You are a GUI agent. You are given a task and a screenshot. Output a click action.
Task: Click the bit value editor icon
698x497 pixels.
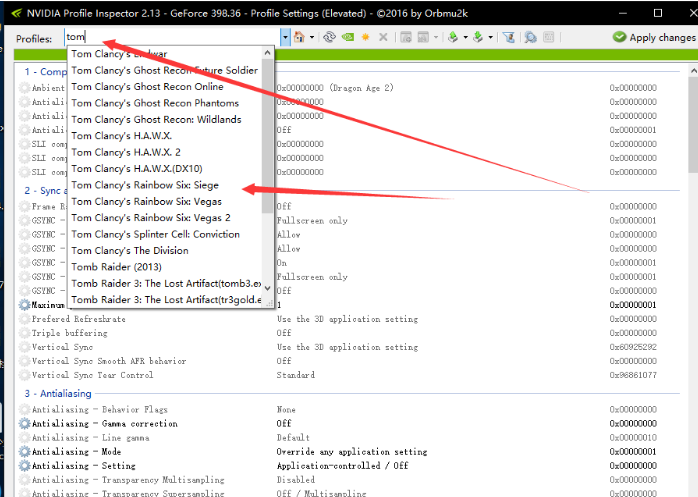(549, 37)
